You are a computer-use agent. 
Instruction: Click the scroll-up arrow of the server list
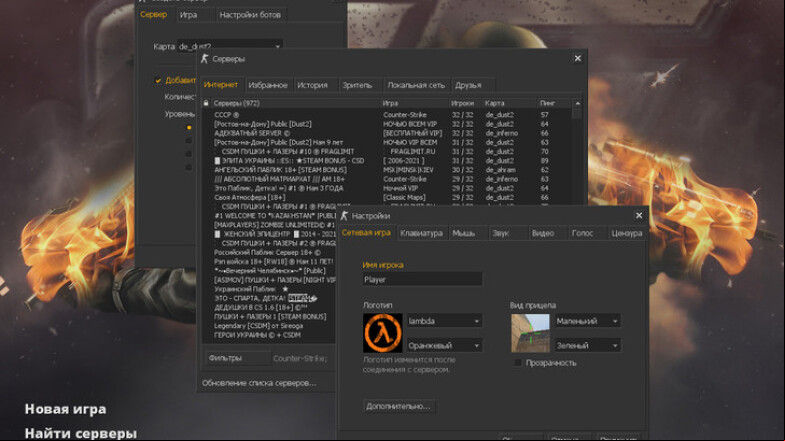coord(577,103)
